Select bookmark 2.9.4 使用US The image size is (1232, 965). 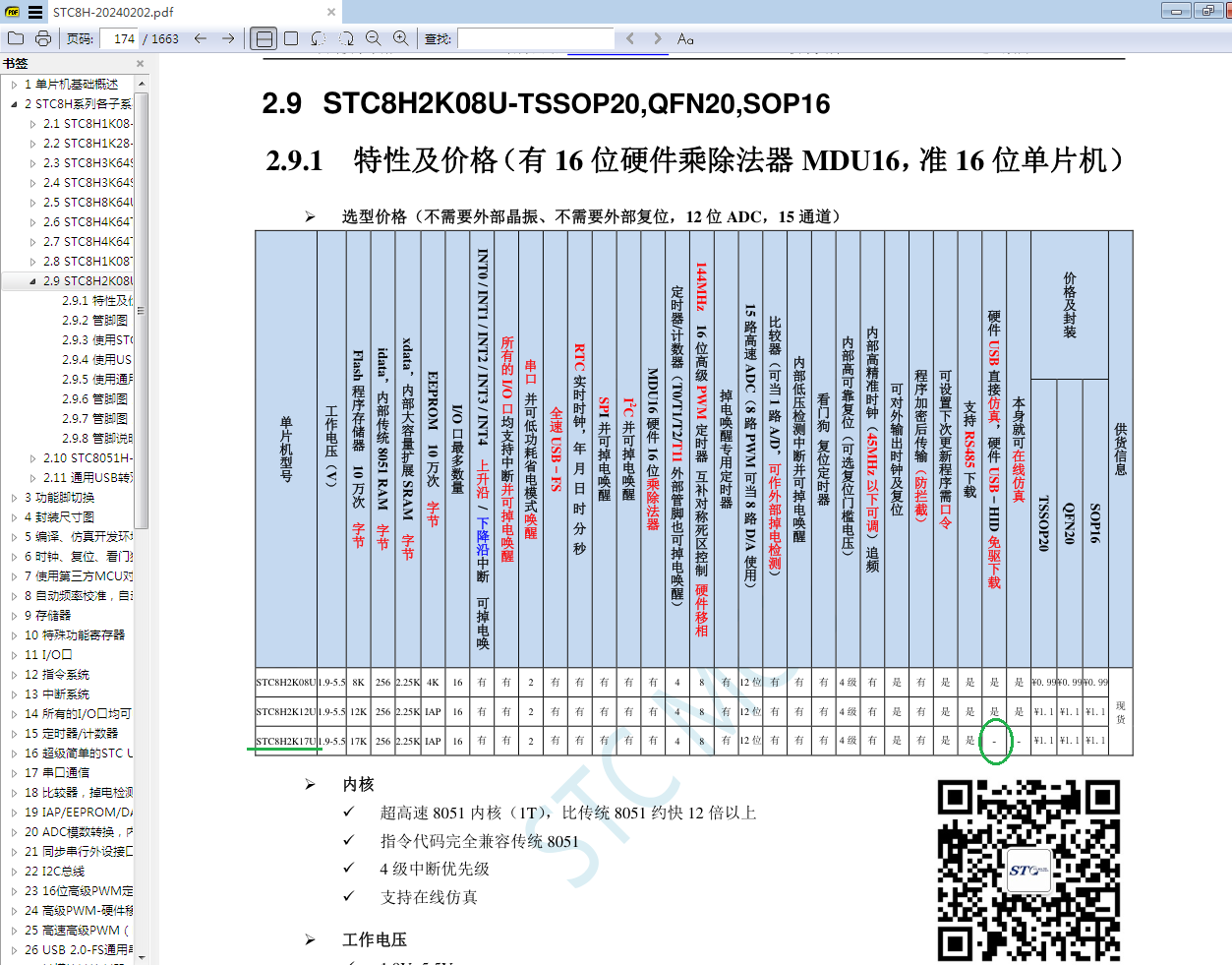(96, 360)
